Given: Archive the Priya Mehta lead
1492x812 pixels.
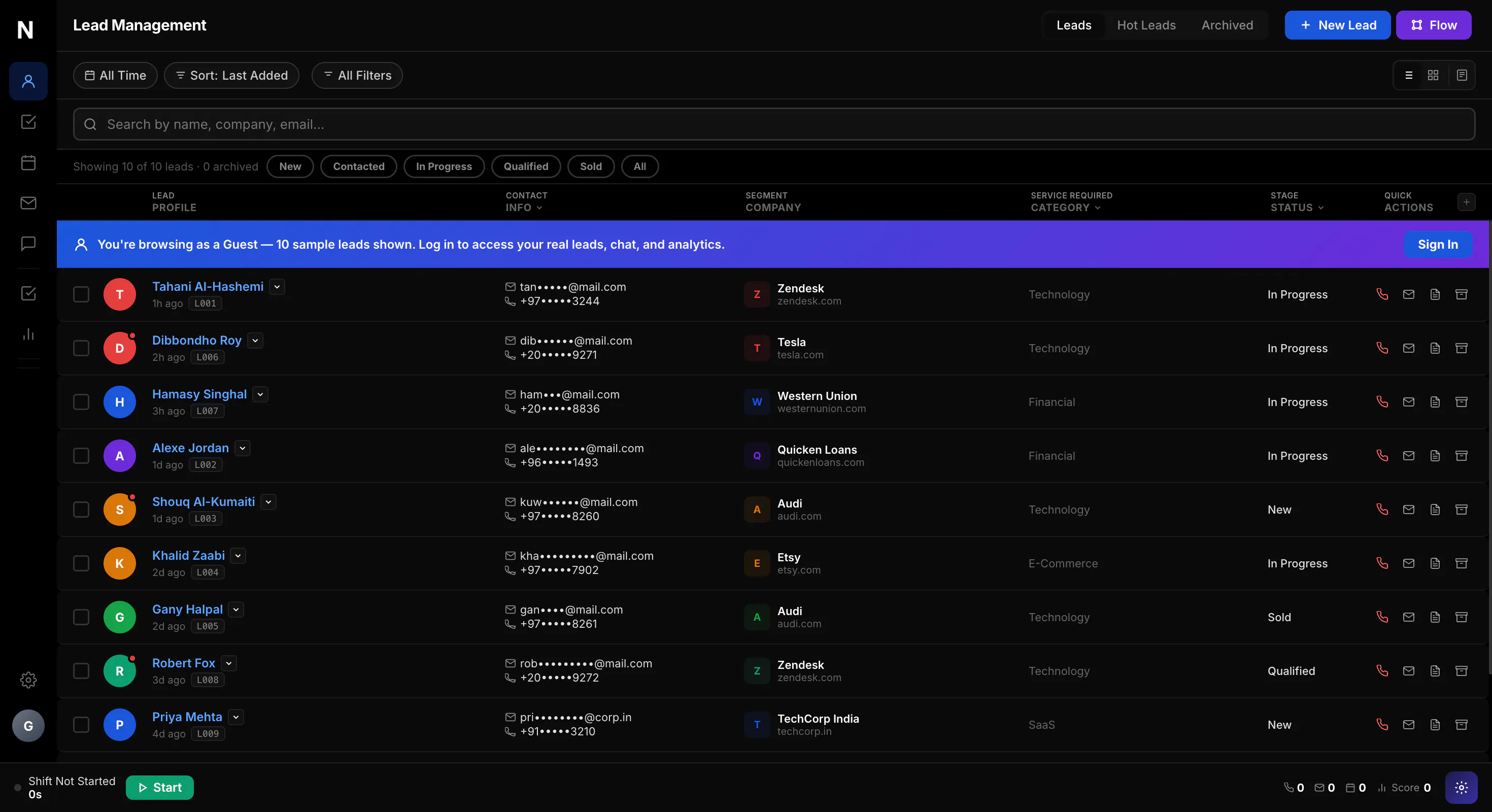Looking at the screenshot, I should [1462, 725].
